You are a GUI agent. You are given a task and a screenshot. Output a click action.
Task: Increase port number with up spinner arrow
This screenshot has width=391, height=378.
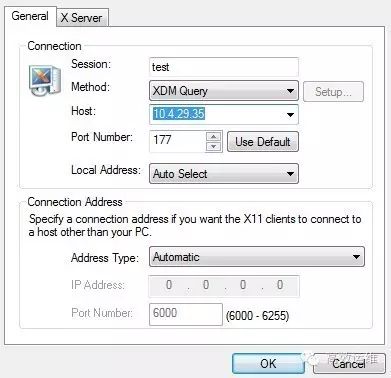(x=214, y=136)
